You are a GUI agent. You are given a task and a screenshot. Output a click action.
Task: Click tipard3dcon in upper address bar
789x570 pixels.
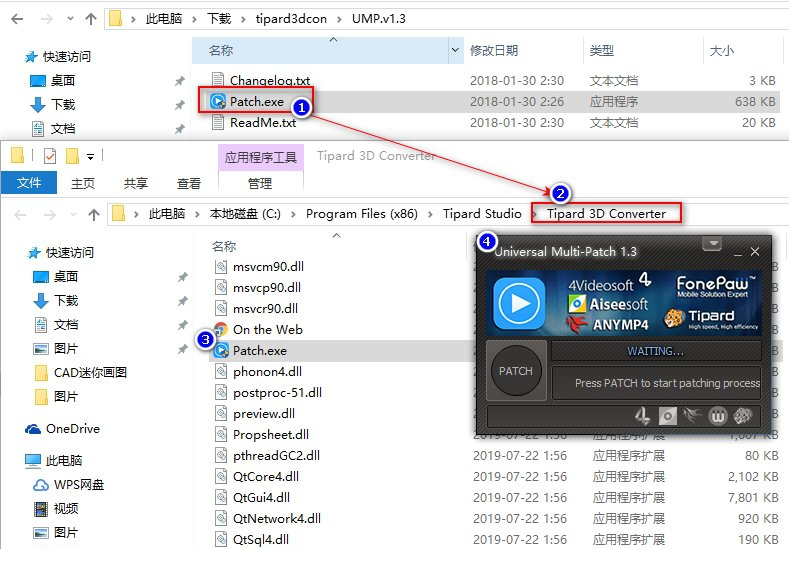(291, 19)
